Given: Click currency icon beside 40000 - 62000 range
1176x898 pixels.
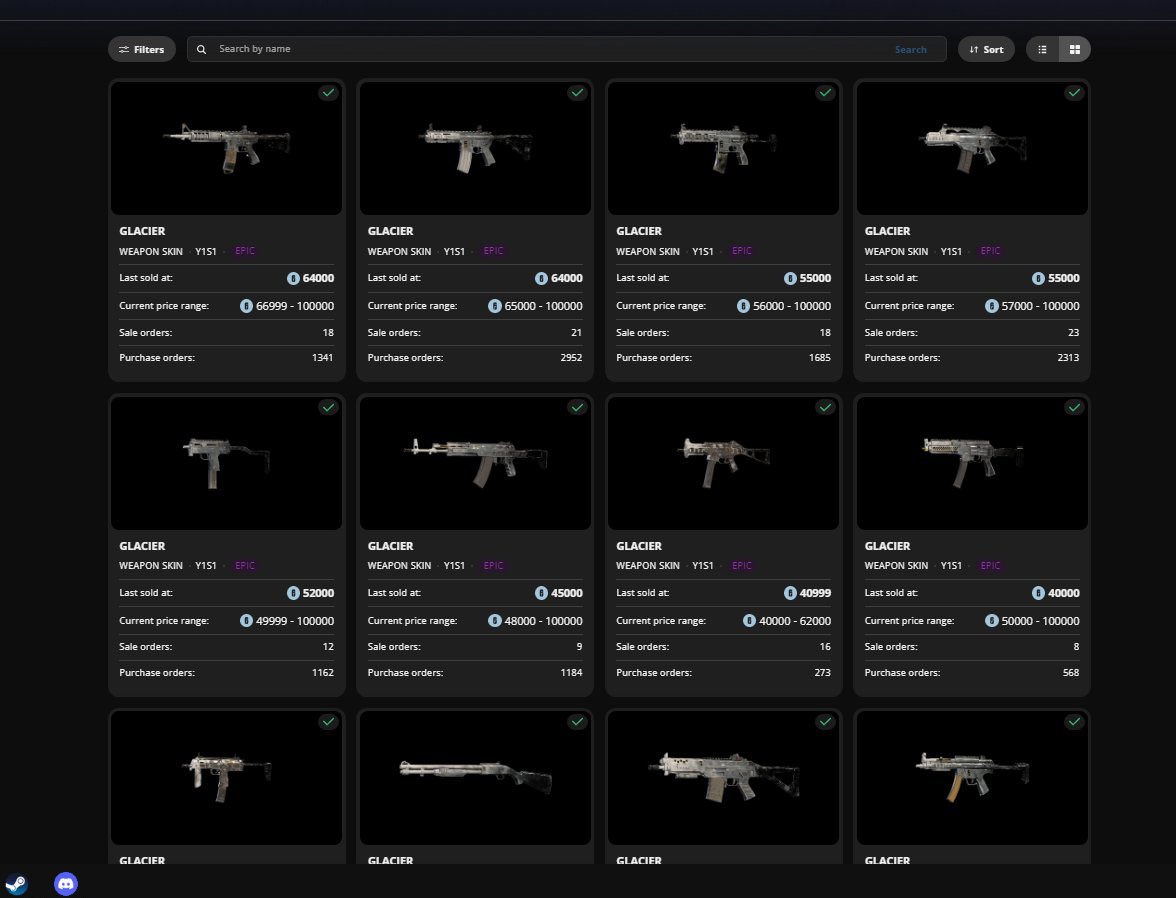Looking at the screenshot, I should 749,621.
